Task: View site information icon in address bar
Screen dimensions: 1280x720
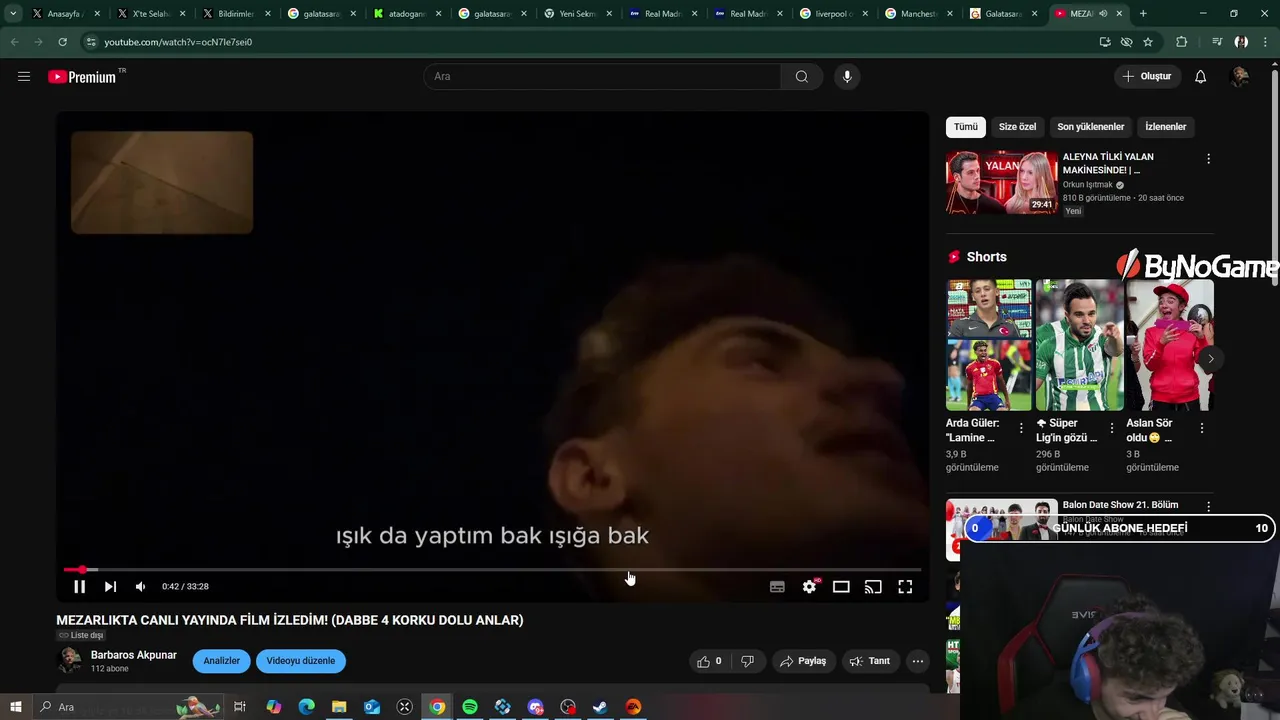Action: pos(91,42)
